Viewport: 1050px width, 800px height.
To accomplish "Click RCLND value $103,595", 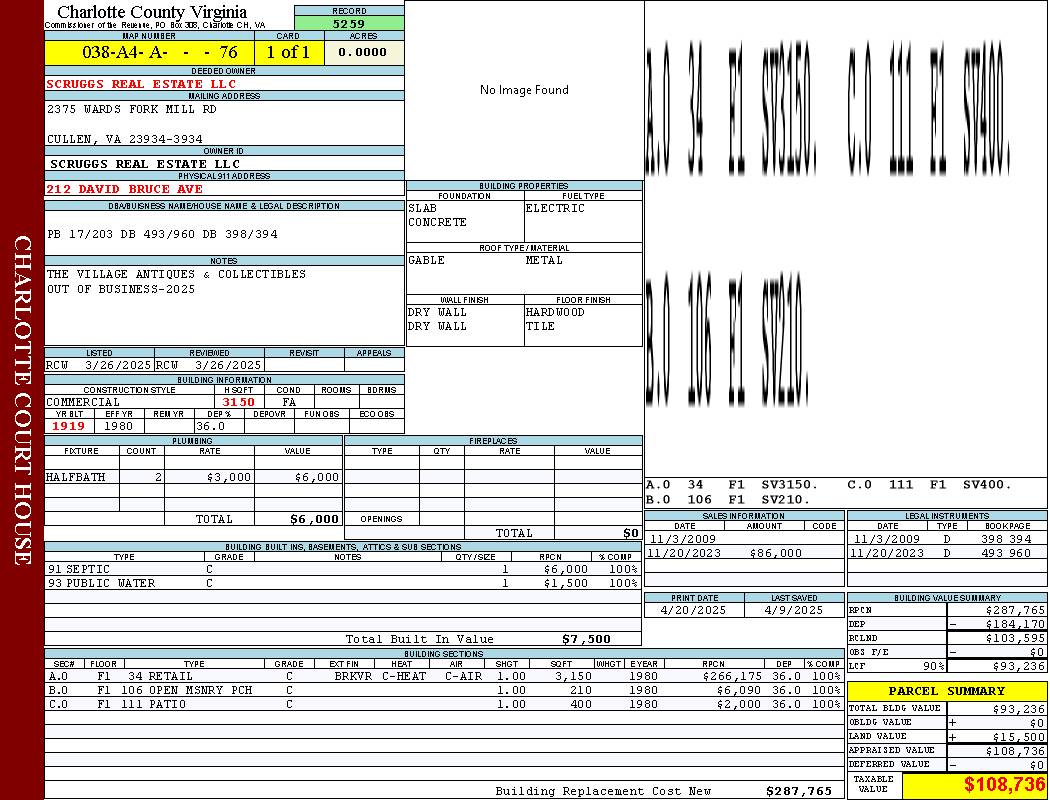I will coord(1015,639).
